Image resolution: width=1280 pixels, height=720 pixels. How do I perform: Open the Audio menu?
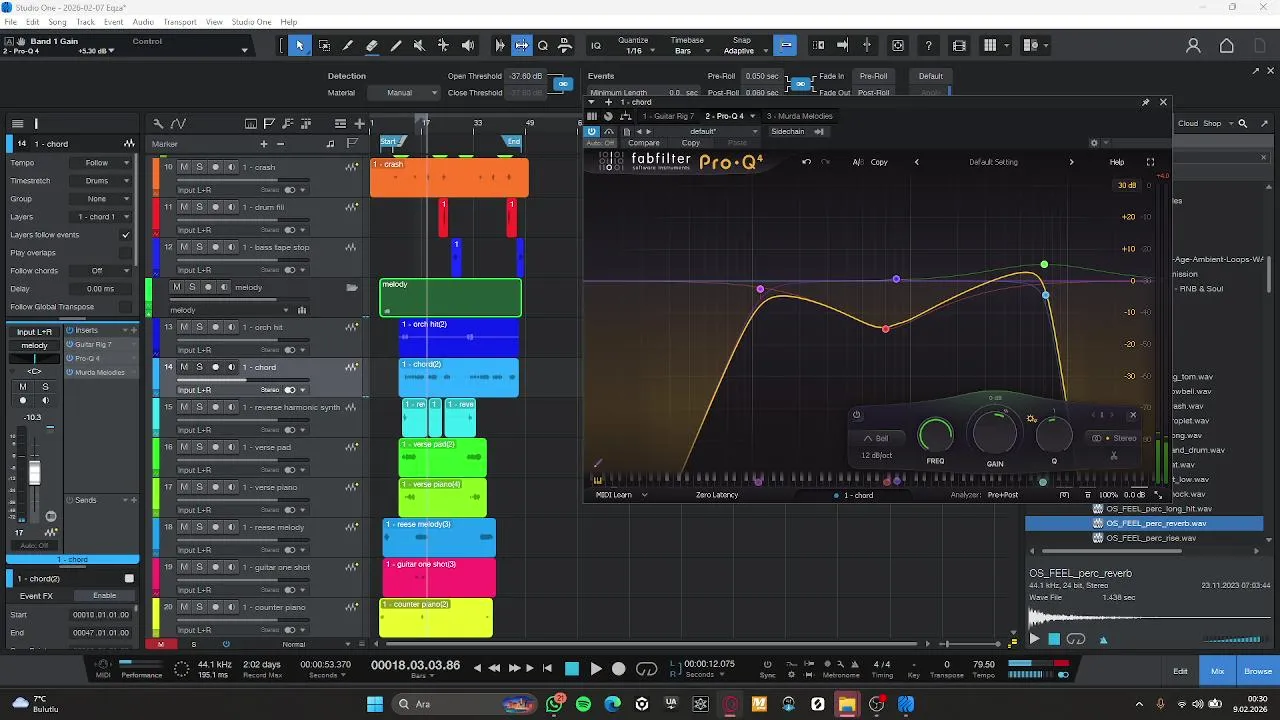[x=143, y=22]
